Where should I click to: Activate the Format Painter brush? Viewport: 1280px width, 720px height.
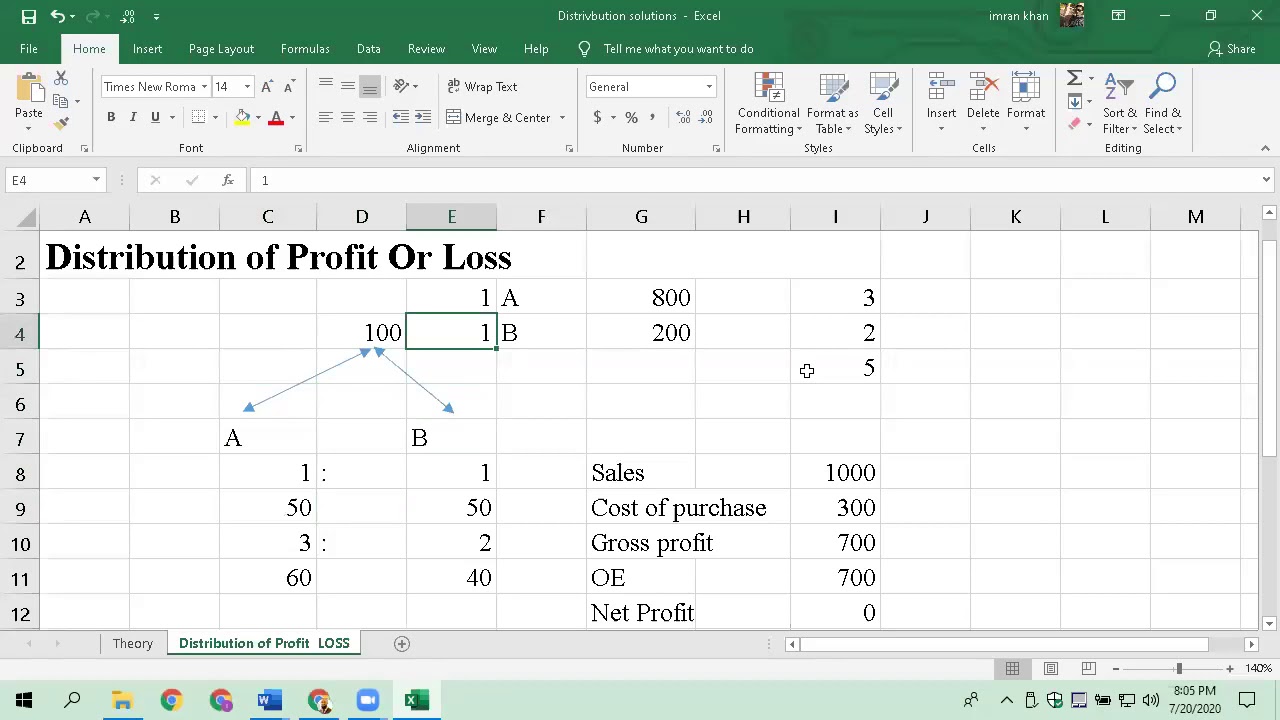[x=61, y=123]
